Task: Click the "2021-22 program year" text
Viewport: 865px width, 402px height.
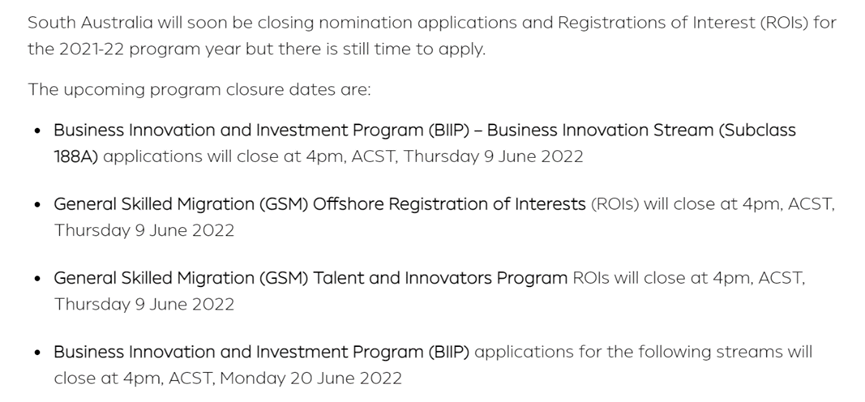Action: pyautogui.click(x=149, y=50)
